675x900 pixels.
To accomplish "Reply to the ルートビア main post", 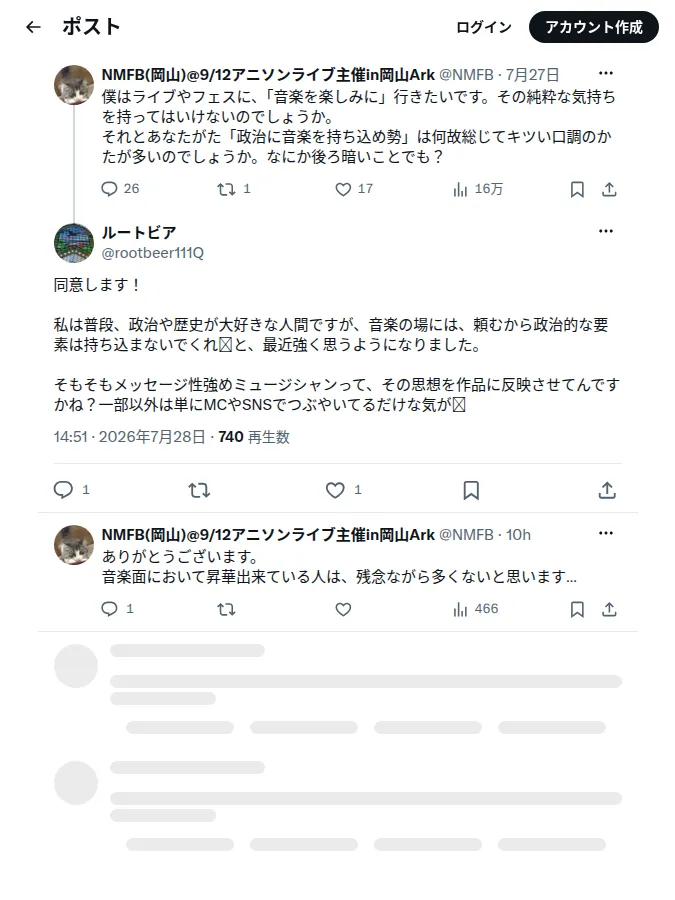I will coord(71,490).
